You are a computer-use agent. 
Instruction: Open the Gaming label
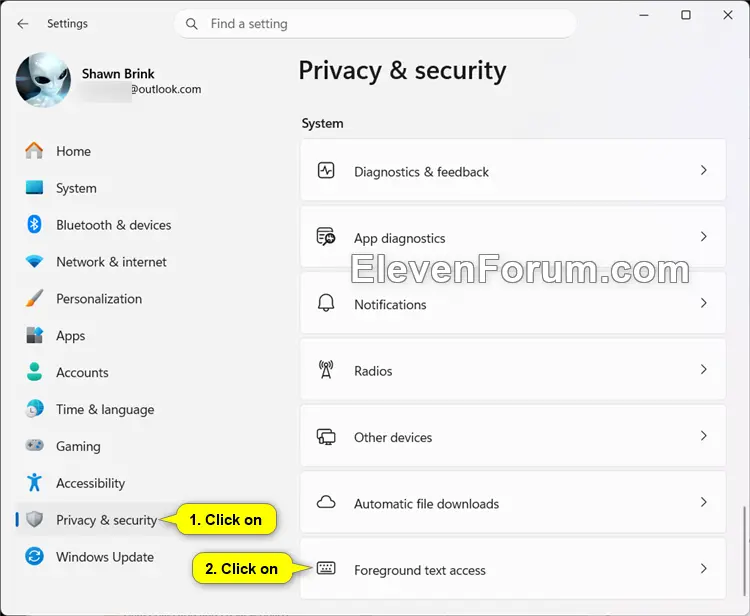coord(78,447)
